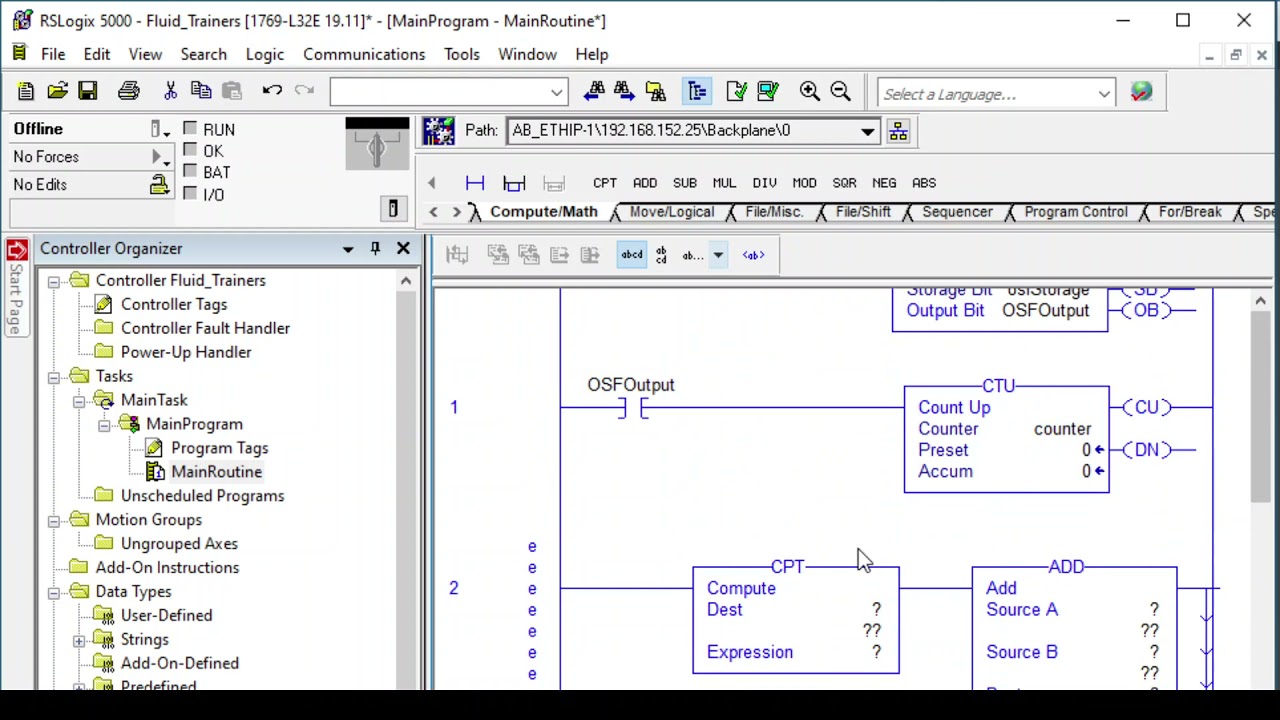Viewport: 1280px width, 720px height.
Task: Toggle the controller organizer toolbar button
Action: tap(697, 92)
